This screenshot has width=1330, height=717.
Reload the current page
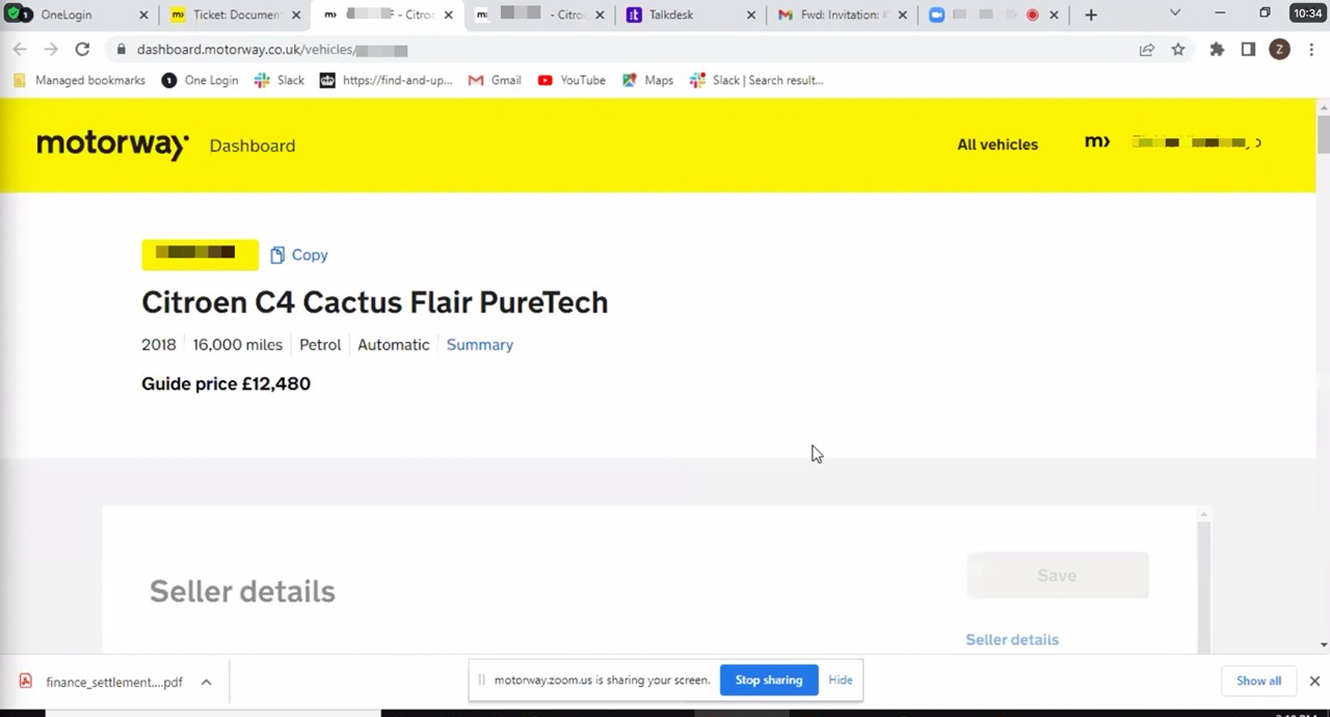coord(83,49)
